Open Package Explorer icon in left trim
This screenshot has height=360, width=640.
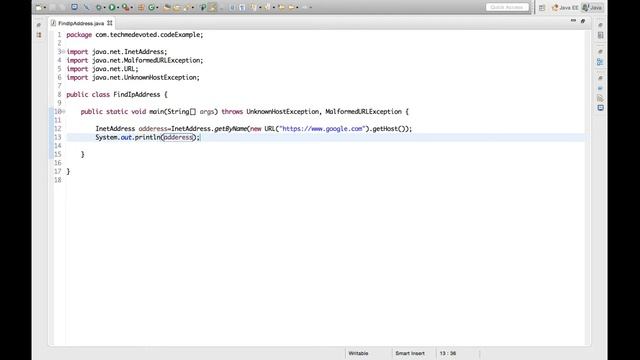tap(39, 35)
